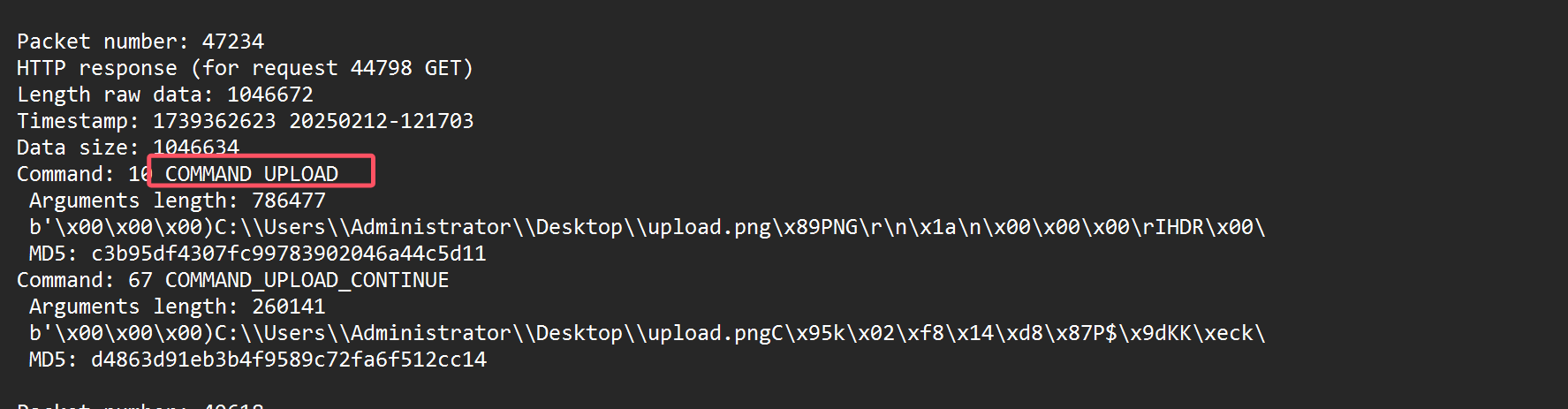
Task: Select the MD5 hash d4863d91eb3b4f9589c72fa6f512cc14
Action: click(289, 360)
